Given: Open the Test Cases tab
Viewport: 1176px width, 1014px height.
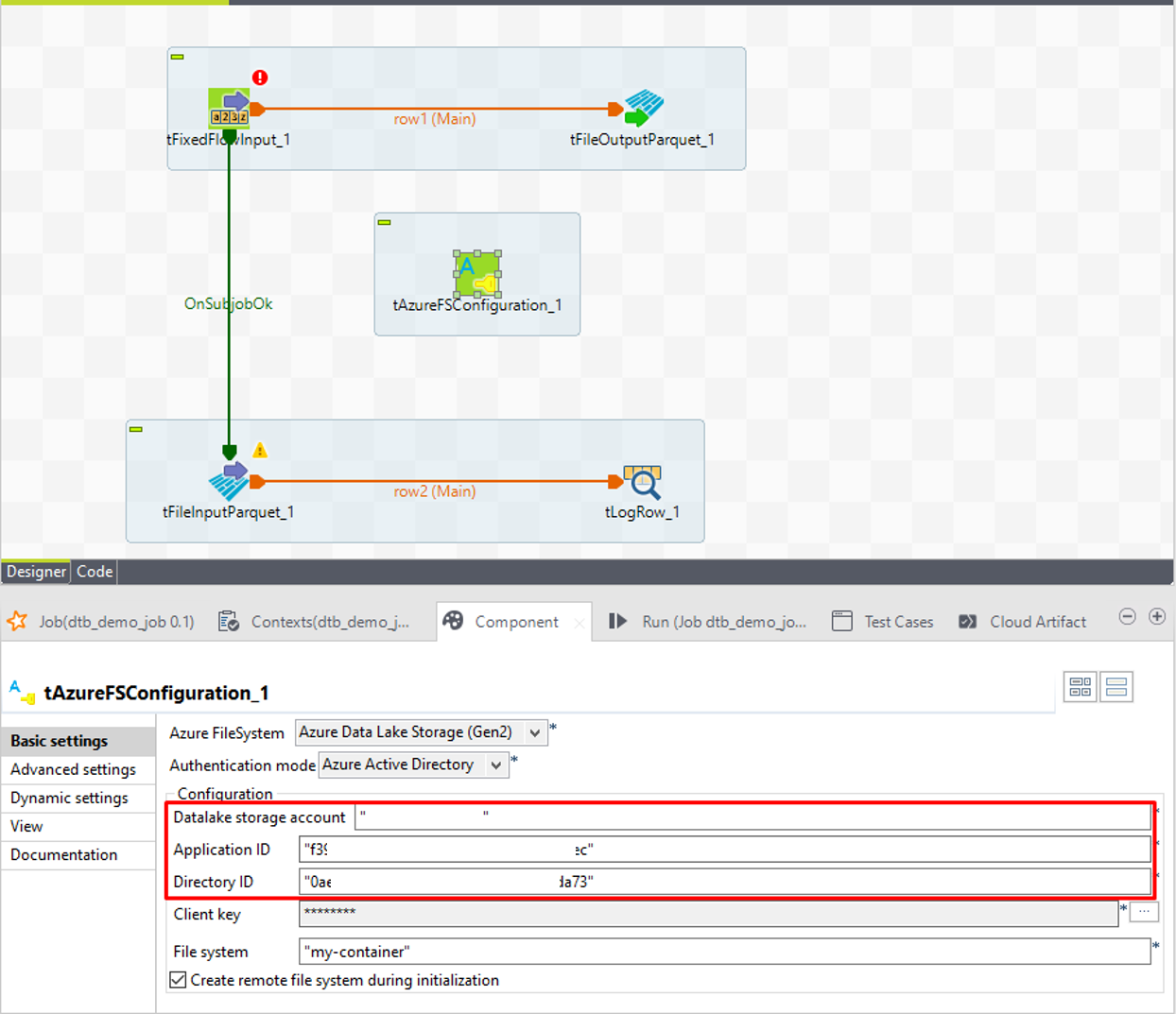Looking at the screenshot, I should 883,621.
